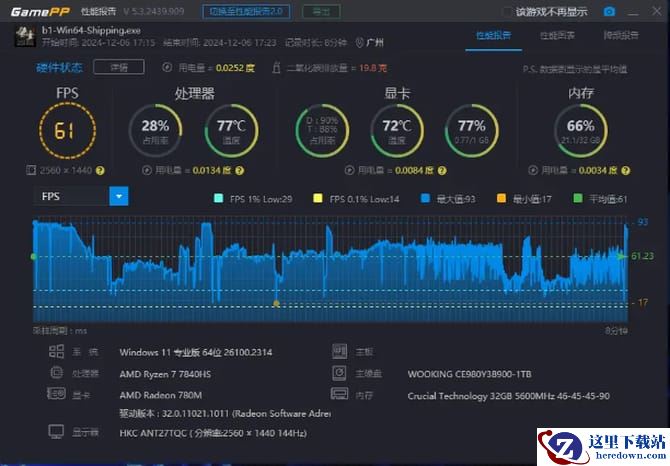Click Crucial Technology 32GB 5600MHz text

point(508,396)
